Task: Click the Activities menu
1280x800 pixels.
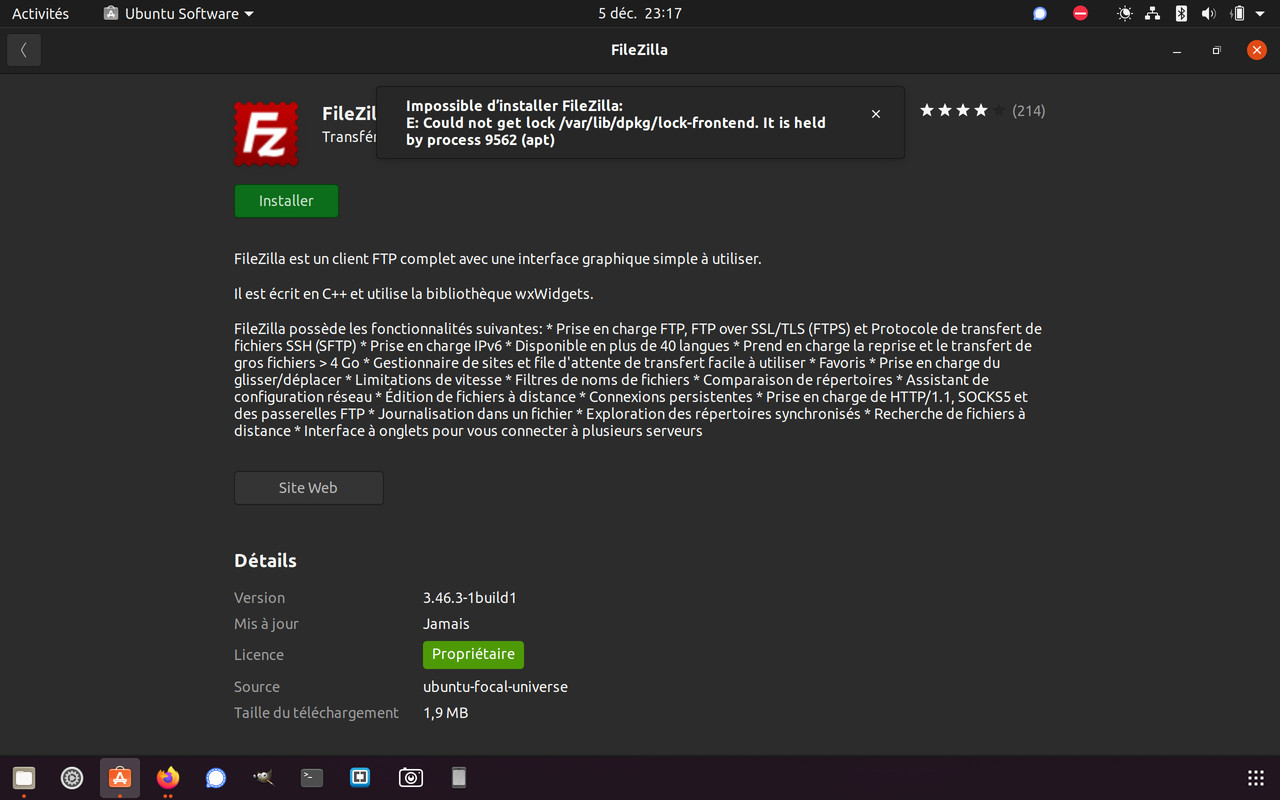Action: pos(40,13)
